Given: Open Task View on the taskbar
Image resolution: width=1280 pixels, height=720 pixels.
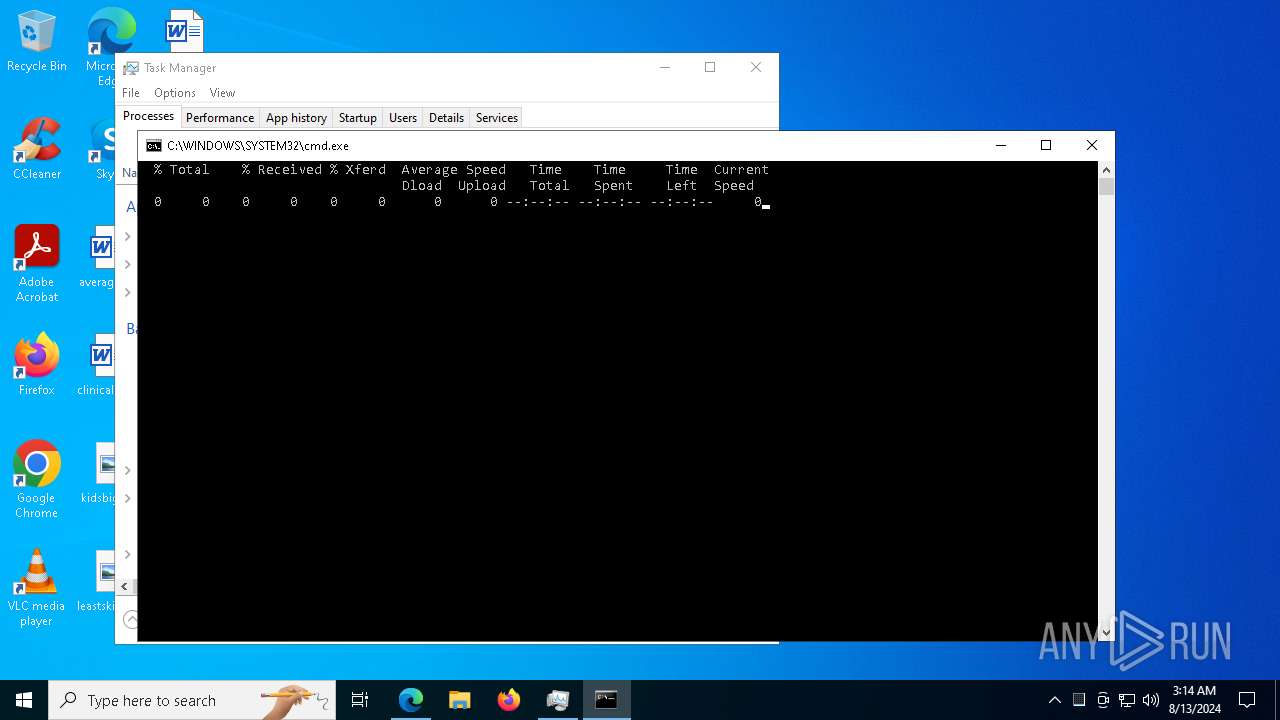Looking at the screenshot, I should tap(360, 700).
